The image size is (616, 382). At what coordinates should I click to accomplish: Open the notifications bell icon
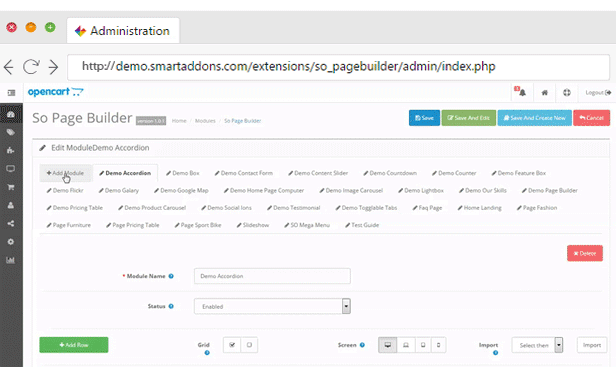521,92
